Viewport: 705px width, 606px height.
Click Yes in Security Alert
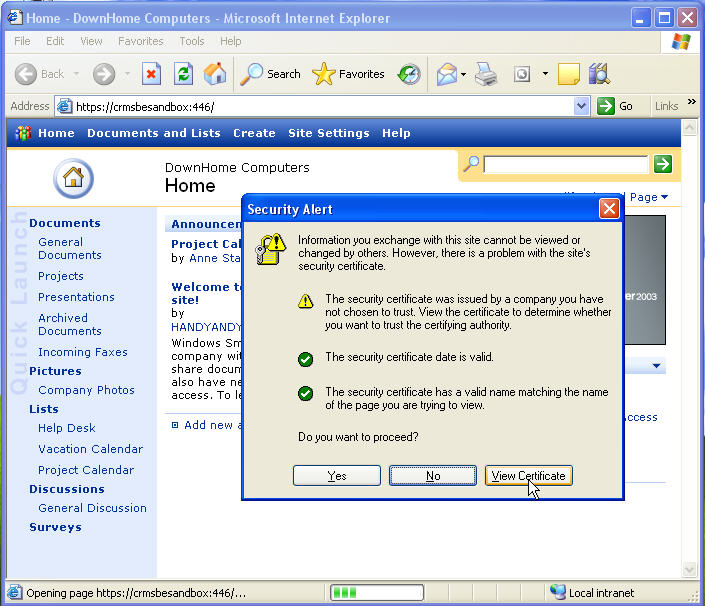pyautogui.click(x=337, y=476)
